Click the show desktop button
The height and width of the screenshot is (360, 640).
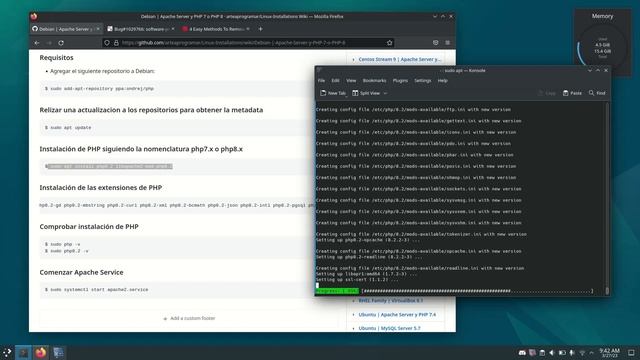pos(631,353)
